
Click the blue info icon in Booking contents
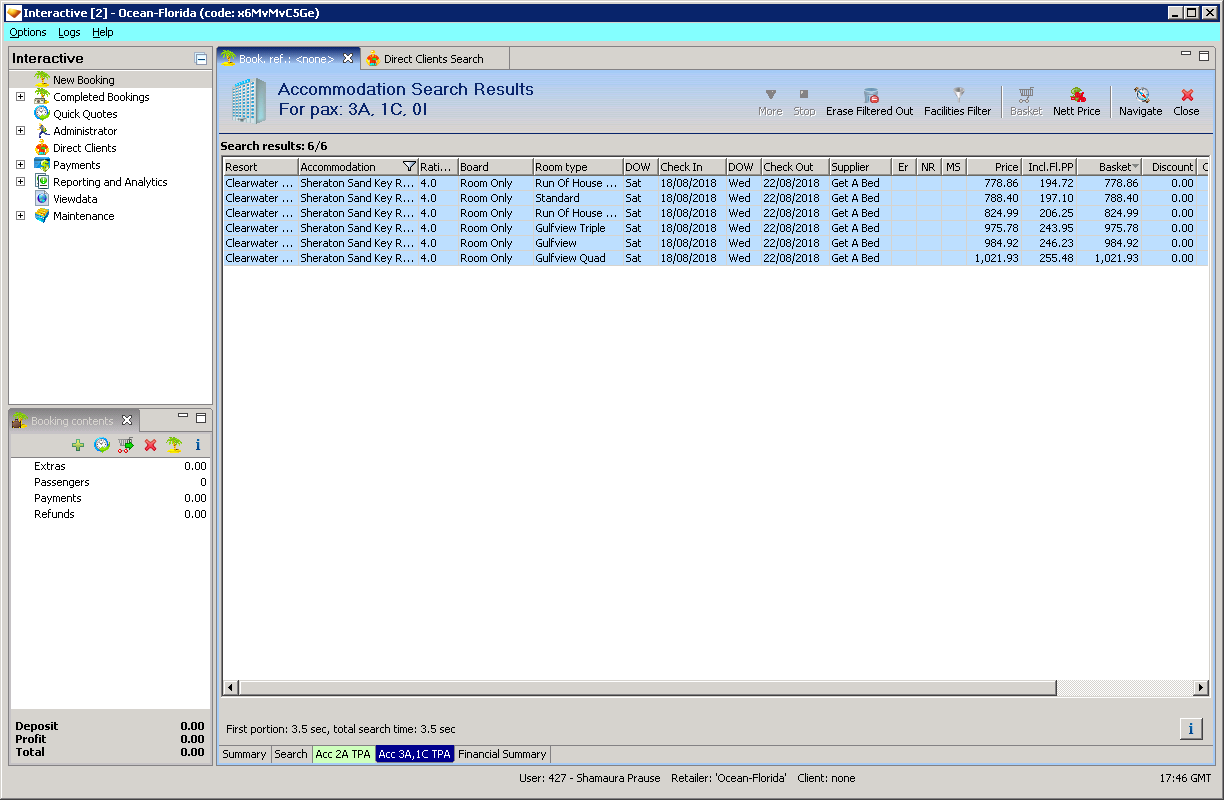tap(198, 445)
